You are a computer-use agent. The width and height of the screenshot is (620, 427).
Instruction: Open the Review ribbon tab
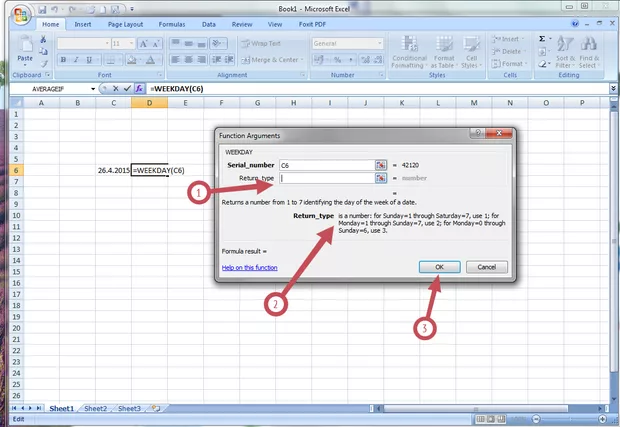tap(242, 25)
